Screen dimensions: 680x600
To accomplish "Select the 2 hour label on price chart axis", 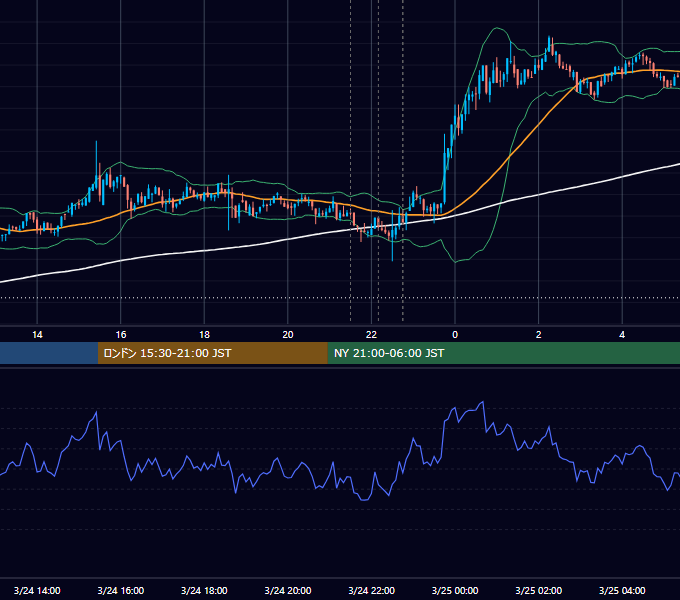I will (539, 335).
